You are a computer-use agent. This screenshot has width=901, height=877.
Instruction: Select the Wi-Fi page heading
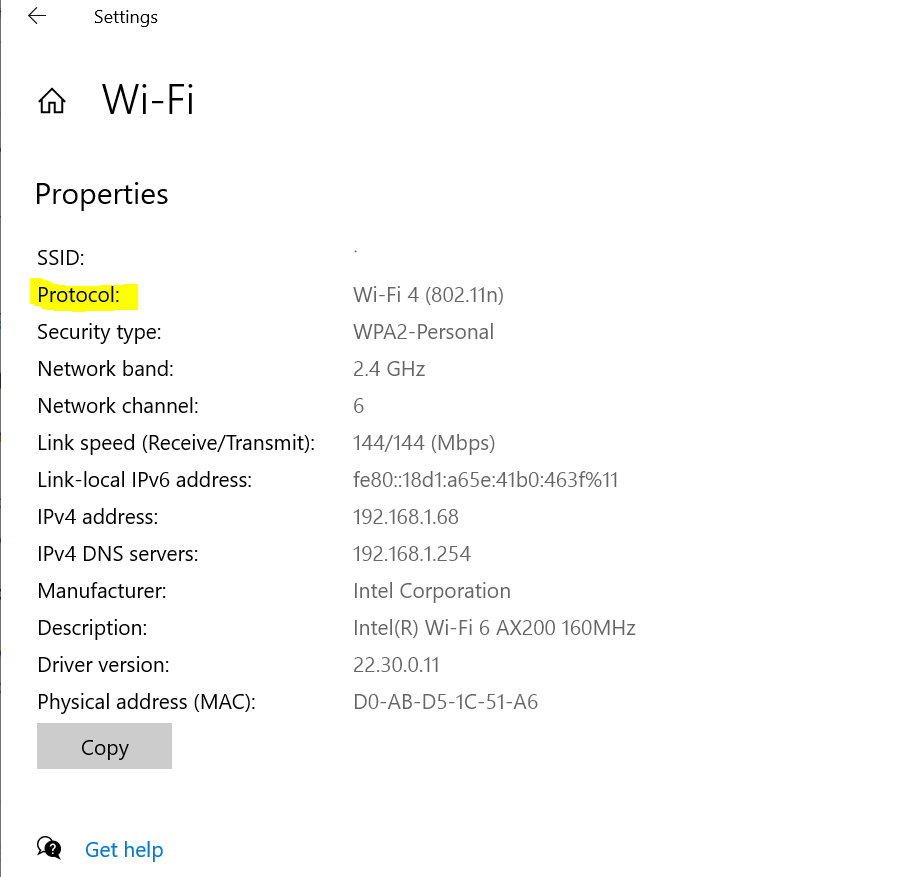[x=148, y=100]
